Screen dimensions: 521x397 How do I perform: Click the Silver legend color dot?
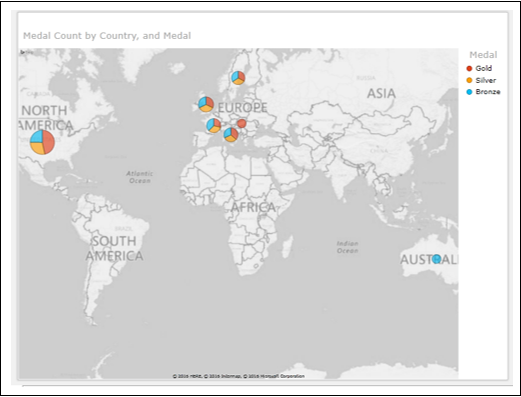(469, 80)
